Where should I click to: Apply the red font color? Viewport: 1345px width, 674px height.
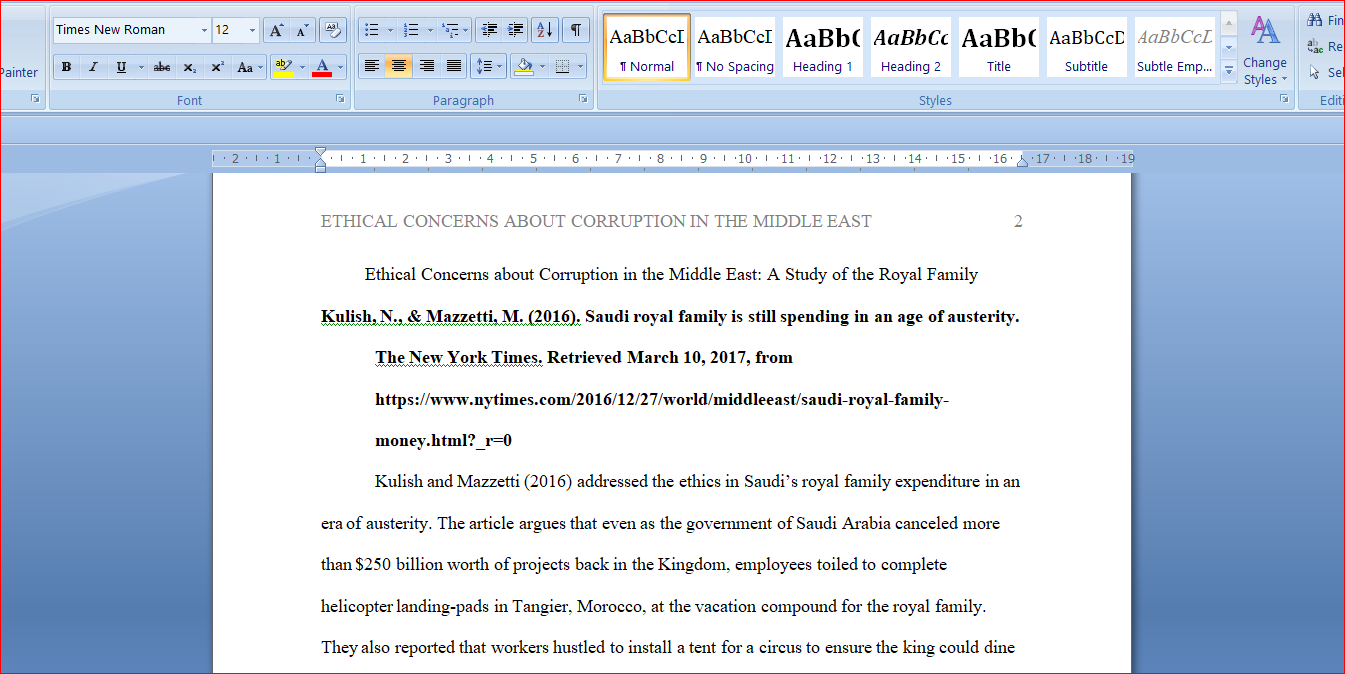(321, 67)
